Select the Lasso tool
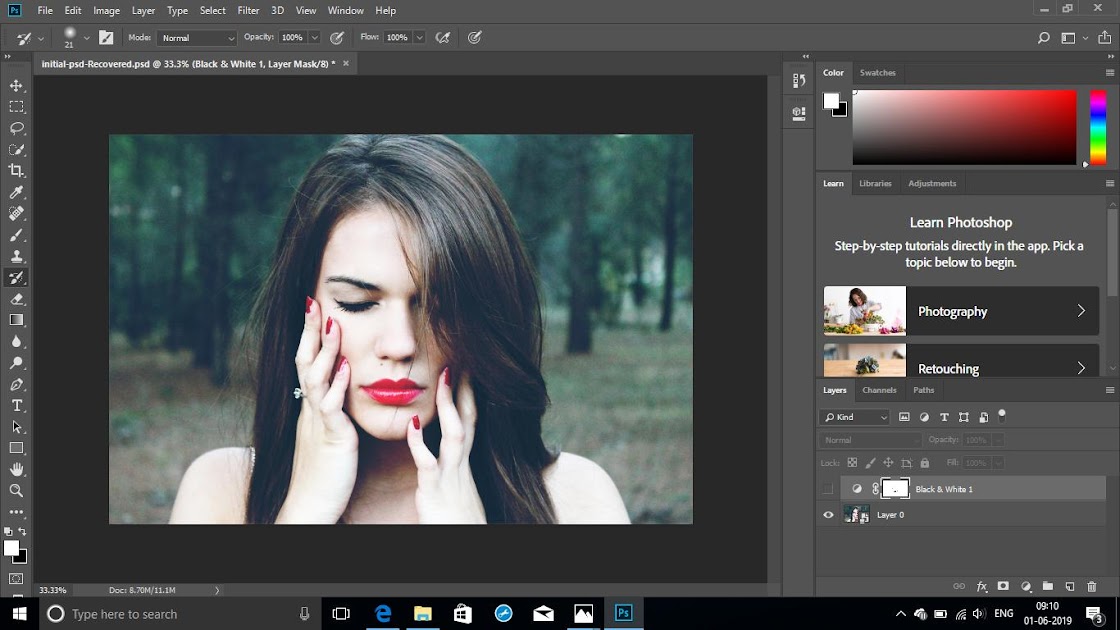Screen dimensions: 1120x630 [x=16, y=127]
